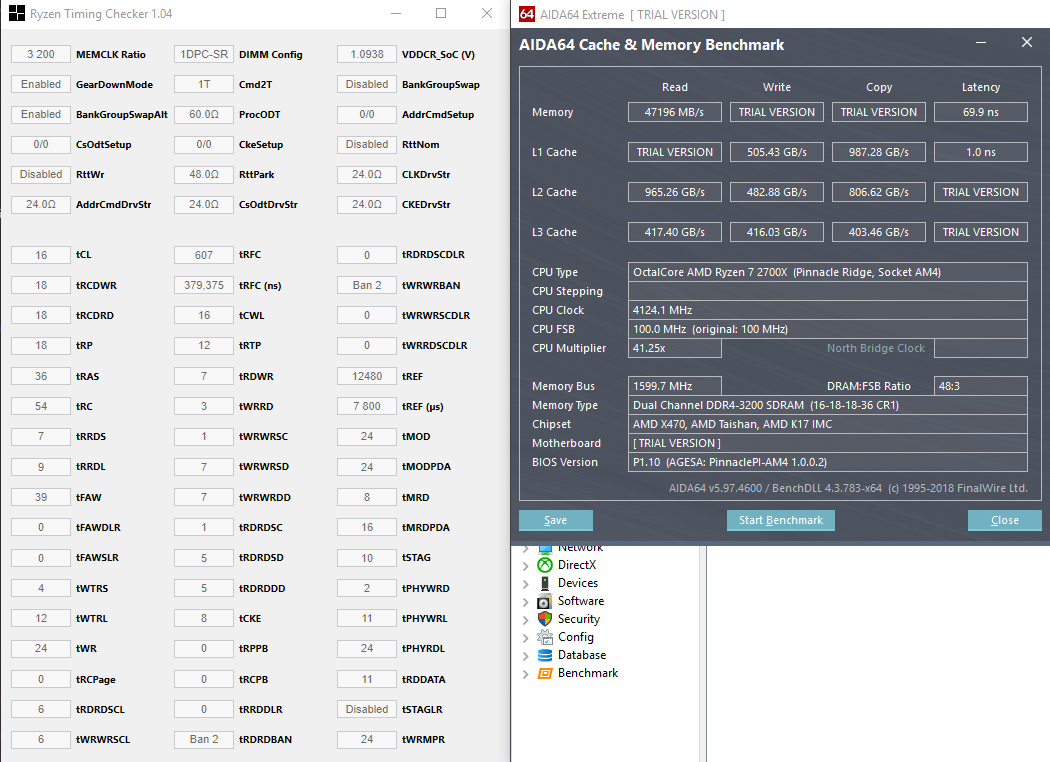The width and height of the screenshot is (1050, 762).
Task: Click the DRAM:FSB Ratio 48:3 field
Action: point(980,386)
